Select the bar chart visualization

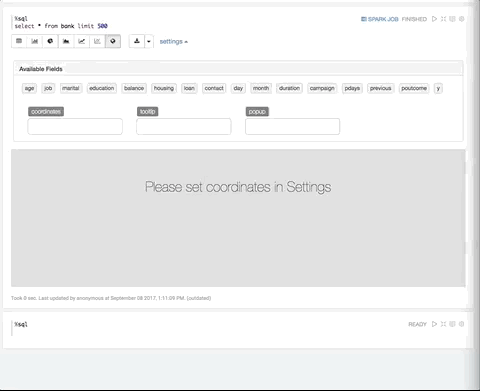(35, 41)
